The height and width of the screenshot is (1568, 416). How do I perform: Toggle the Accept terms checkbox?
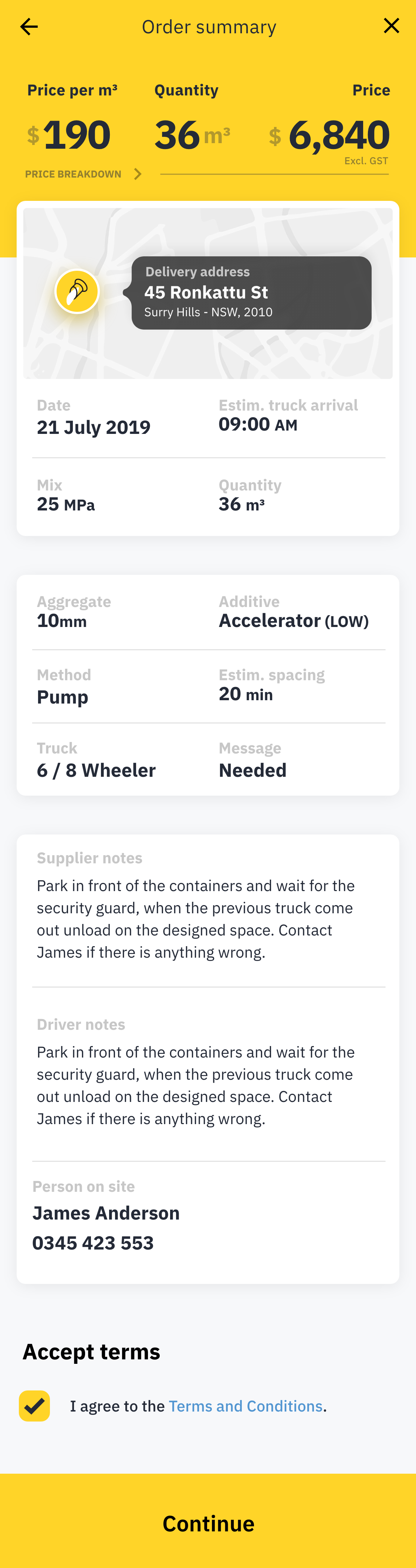click(35, 1406)
